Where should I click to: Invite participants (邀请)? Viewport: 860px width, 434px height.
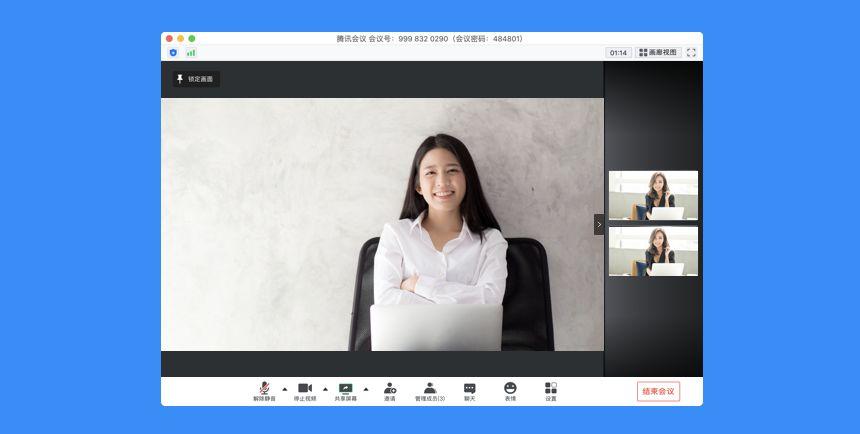[x=390, y=392]
